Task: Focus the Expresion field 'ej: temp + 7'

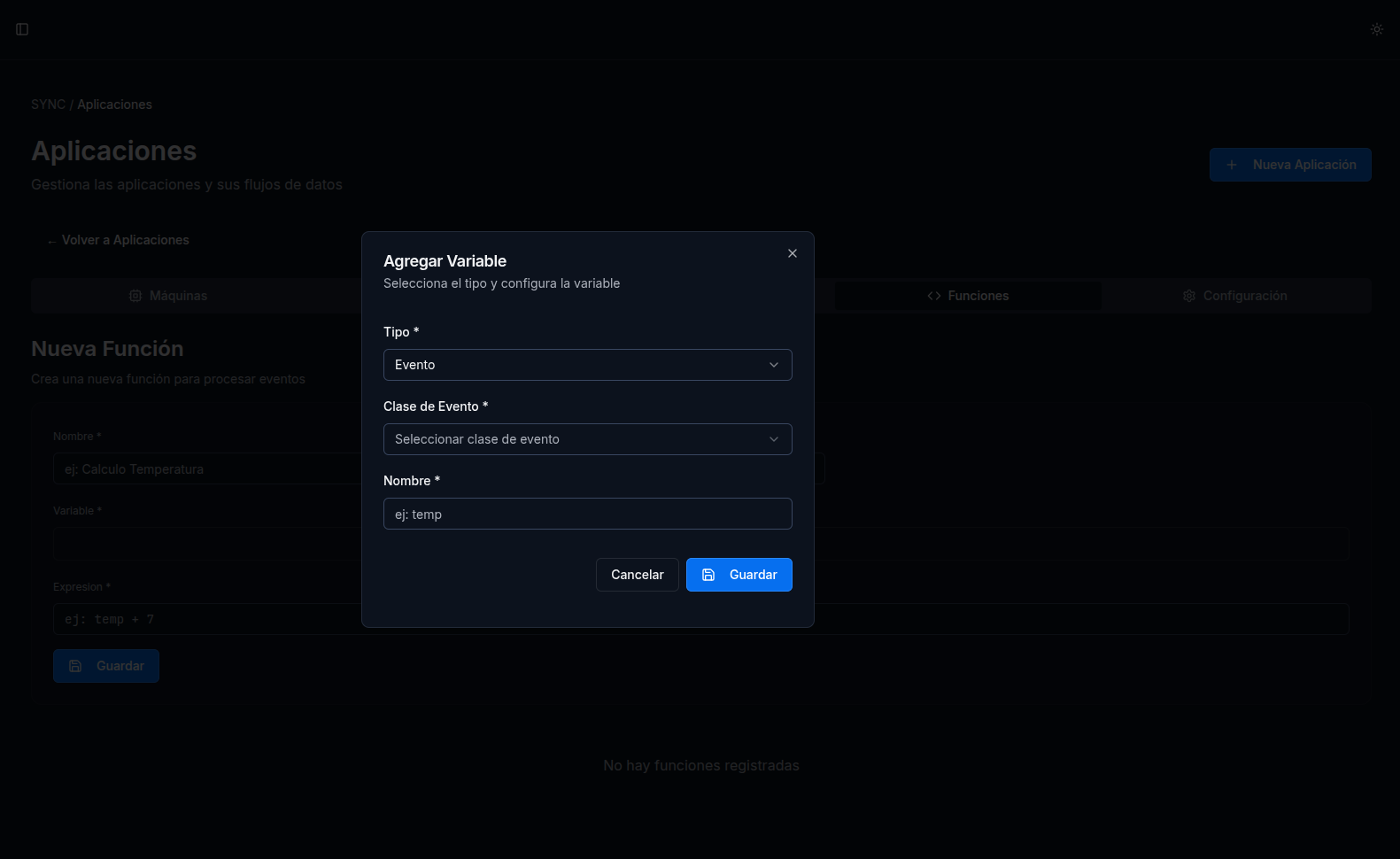Action: coord(208,619)
